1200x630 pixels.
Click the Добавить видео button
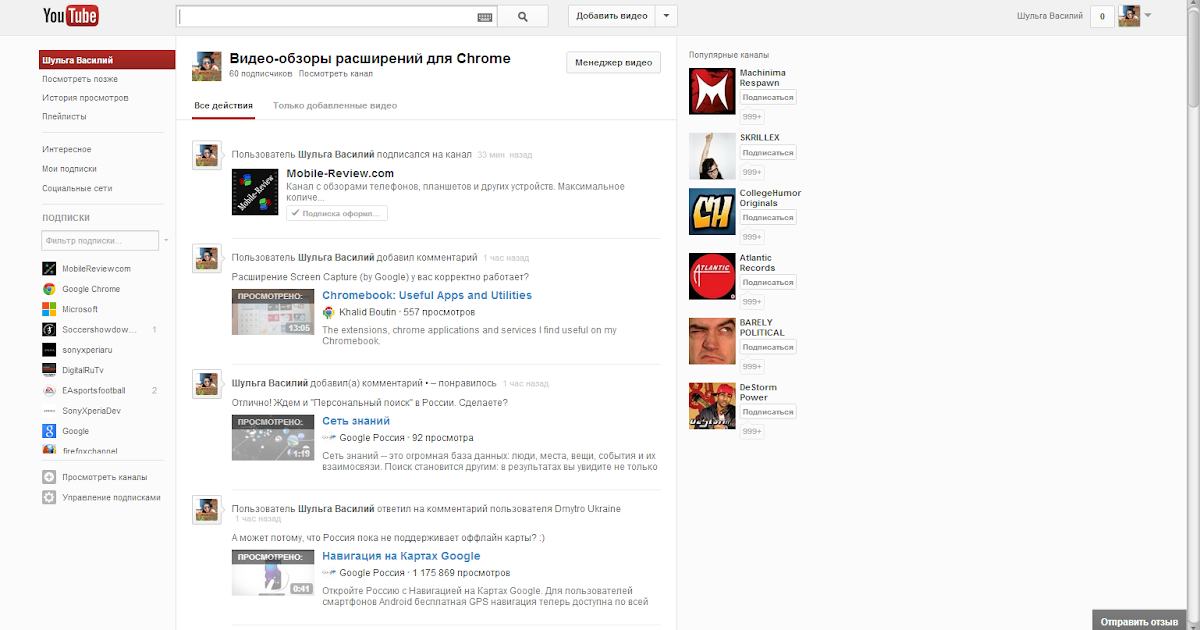point(612,16)
